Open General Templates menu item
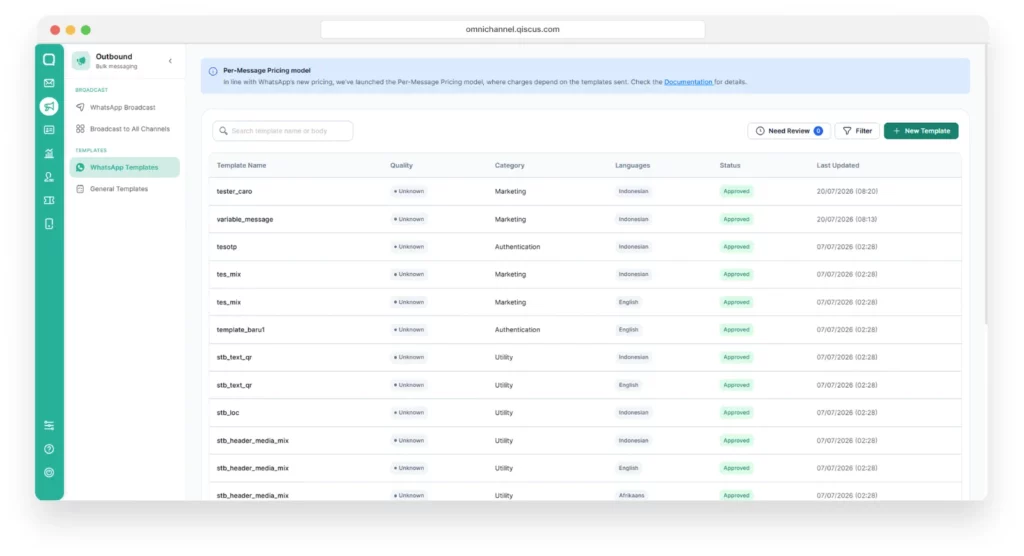1024x556 pixels. coord(124,189)
